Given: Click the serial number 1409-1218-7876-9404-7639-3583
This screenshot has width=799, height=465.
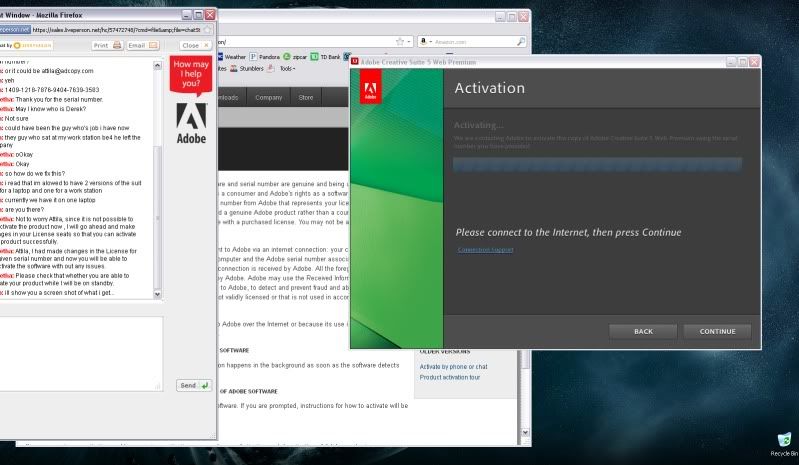Looking at the screenshot, I should 52,90.
